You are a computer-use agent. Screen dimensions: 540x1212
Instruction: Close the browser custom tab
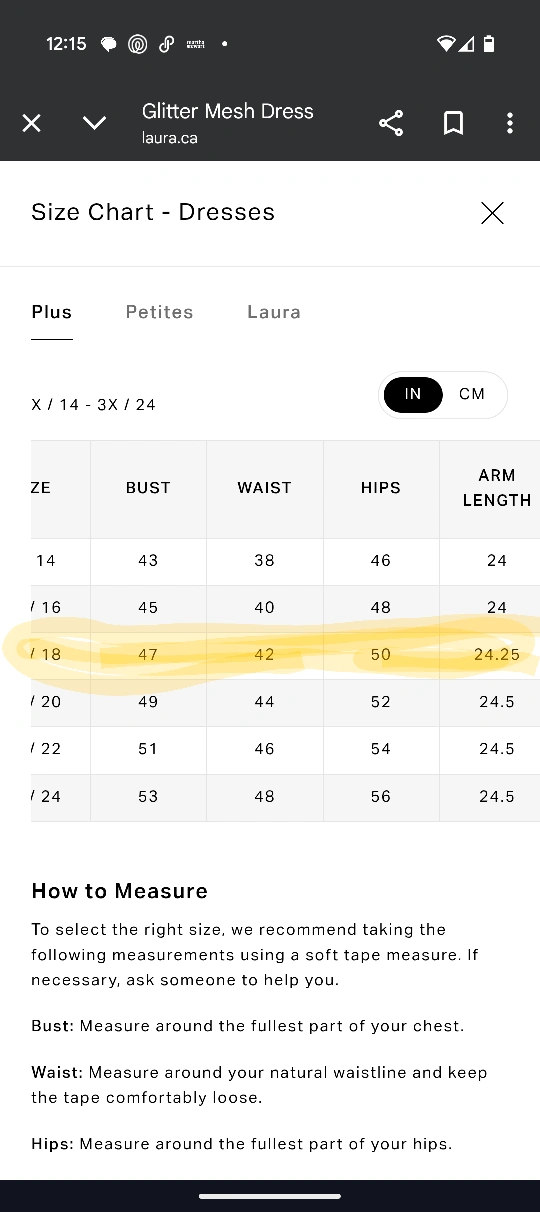(x=32, y=123)
